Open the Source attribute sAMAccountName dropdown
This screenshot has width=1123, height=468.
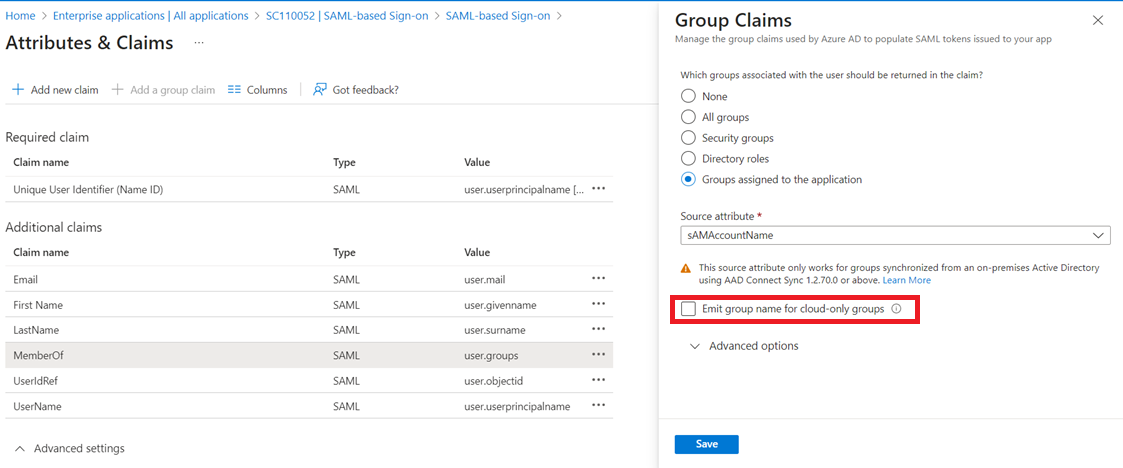(x=895, y=234)
